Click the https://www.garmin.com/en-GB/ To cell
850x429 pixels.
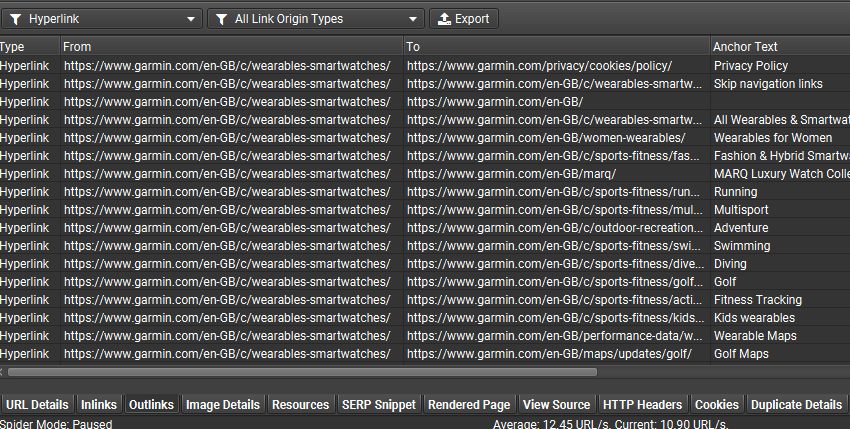tap(557, 102)
